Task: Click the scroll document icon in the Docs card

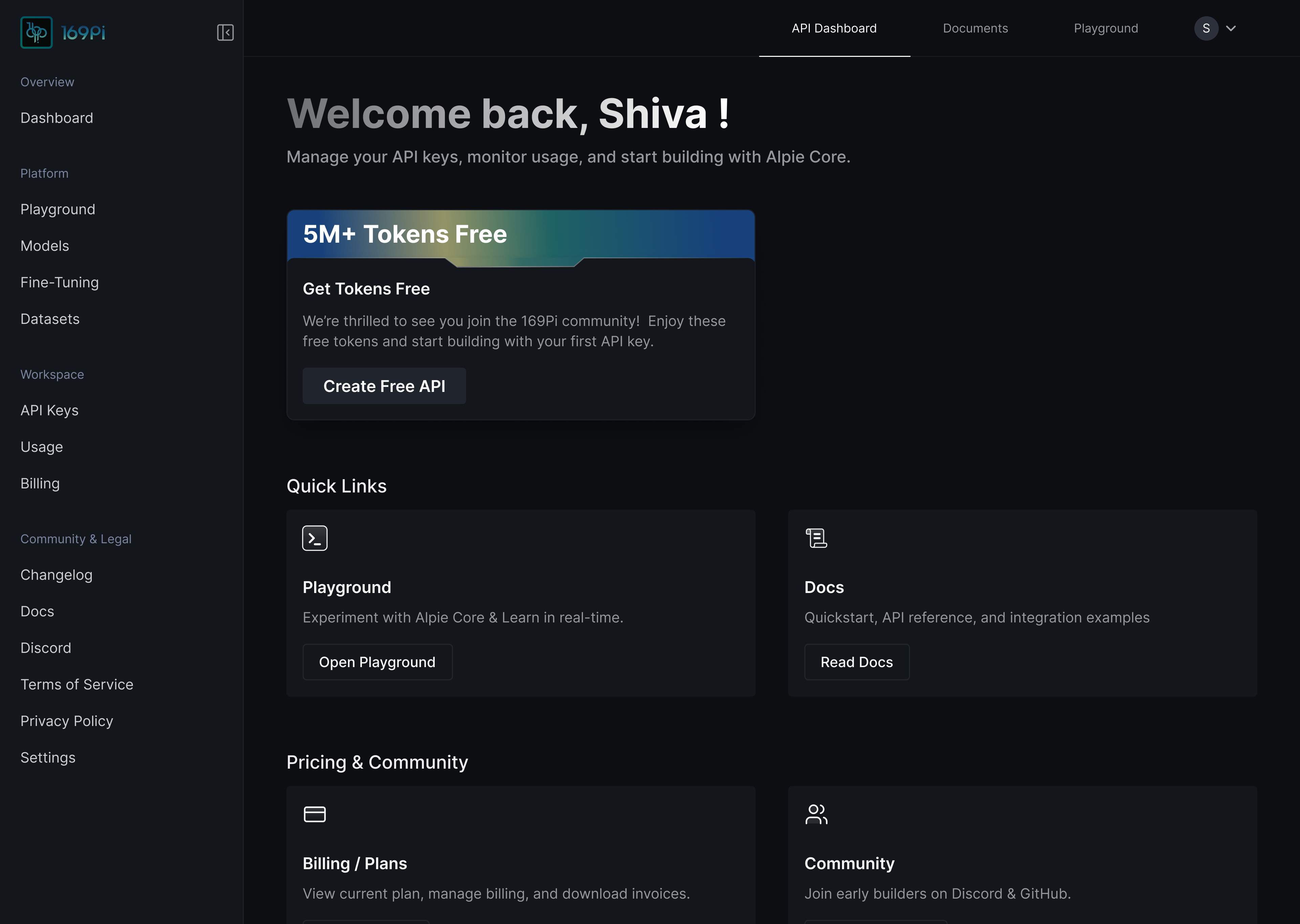Action: (817, 538)
